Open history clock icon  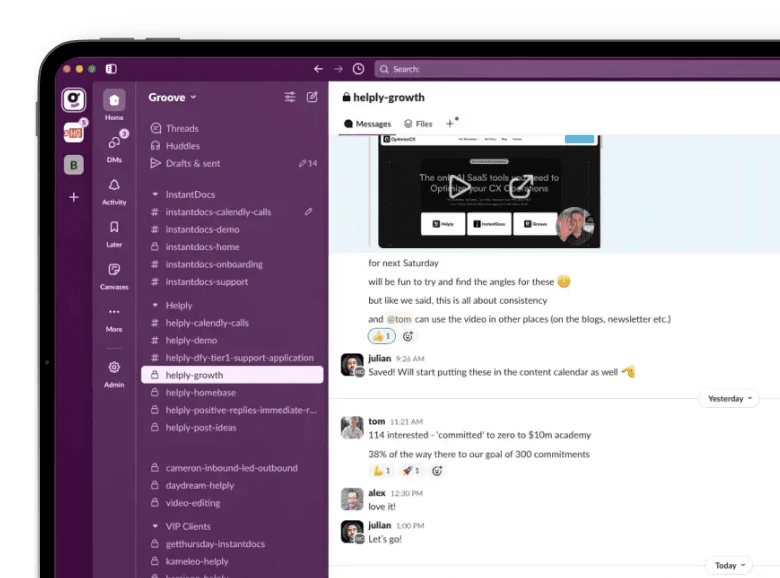tap(358, 69)
